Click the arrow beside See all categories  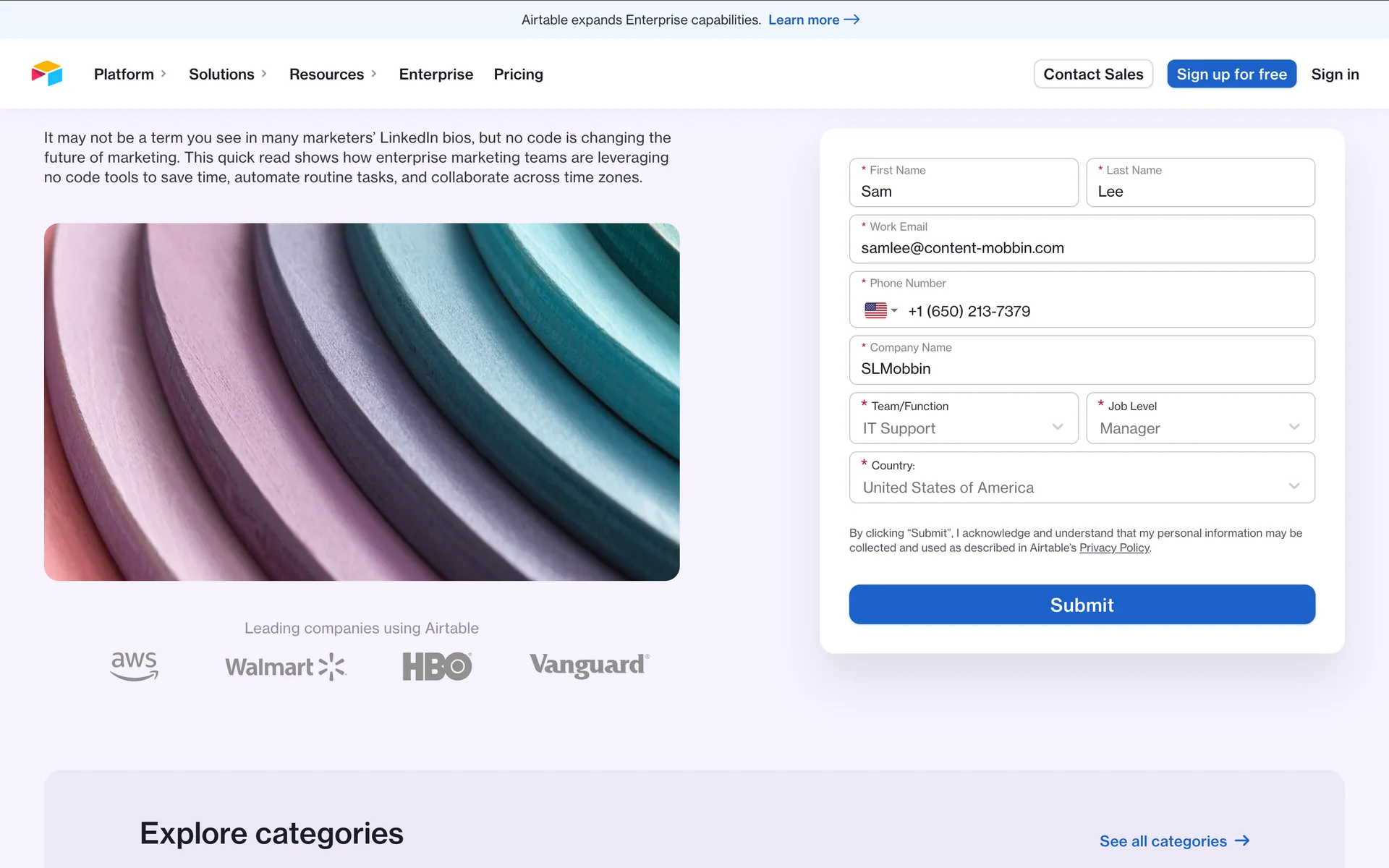point(1242,841)
